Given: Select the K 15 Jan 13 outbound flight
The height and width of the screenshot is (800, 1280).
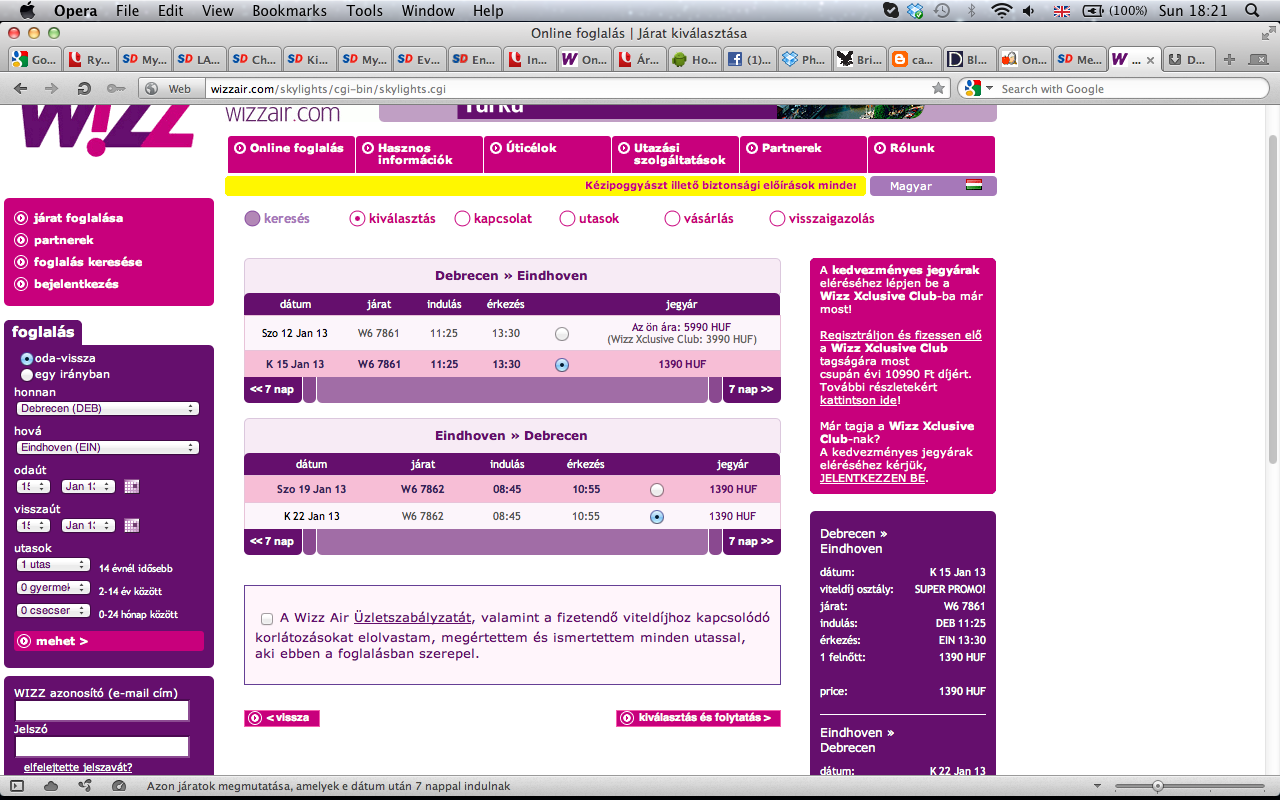Looking at the screenshot, I should point(562,365).
